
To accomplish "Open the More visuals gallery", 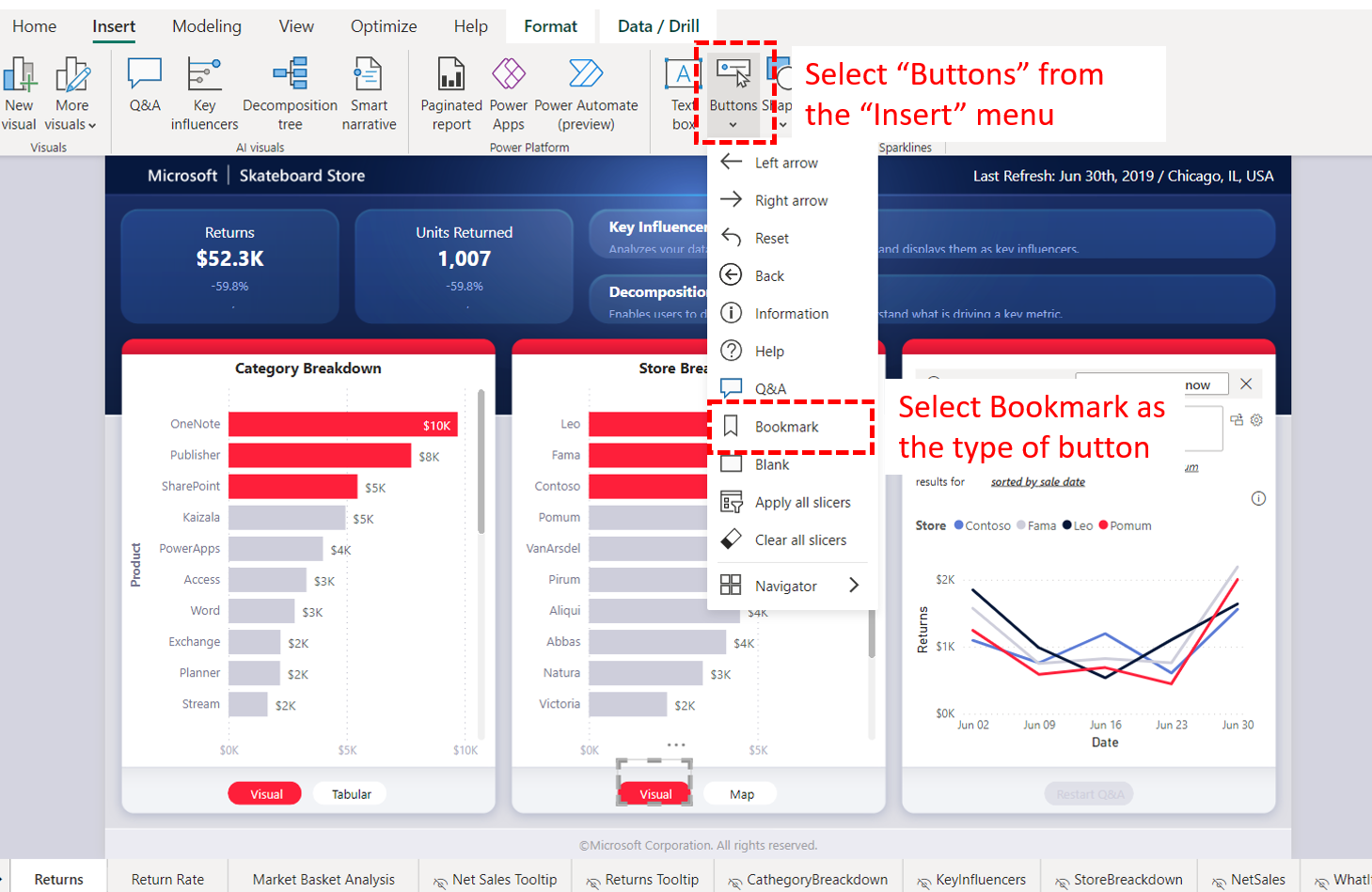I will tap(71, 93).
